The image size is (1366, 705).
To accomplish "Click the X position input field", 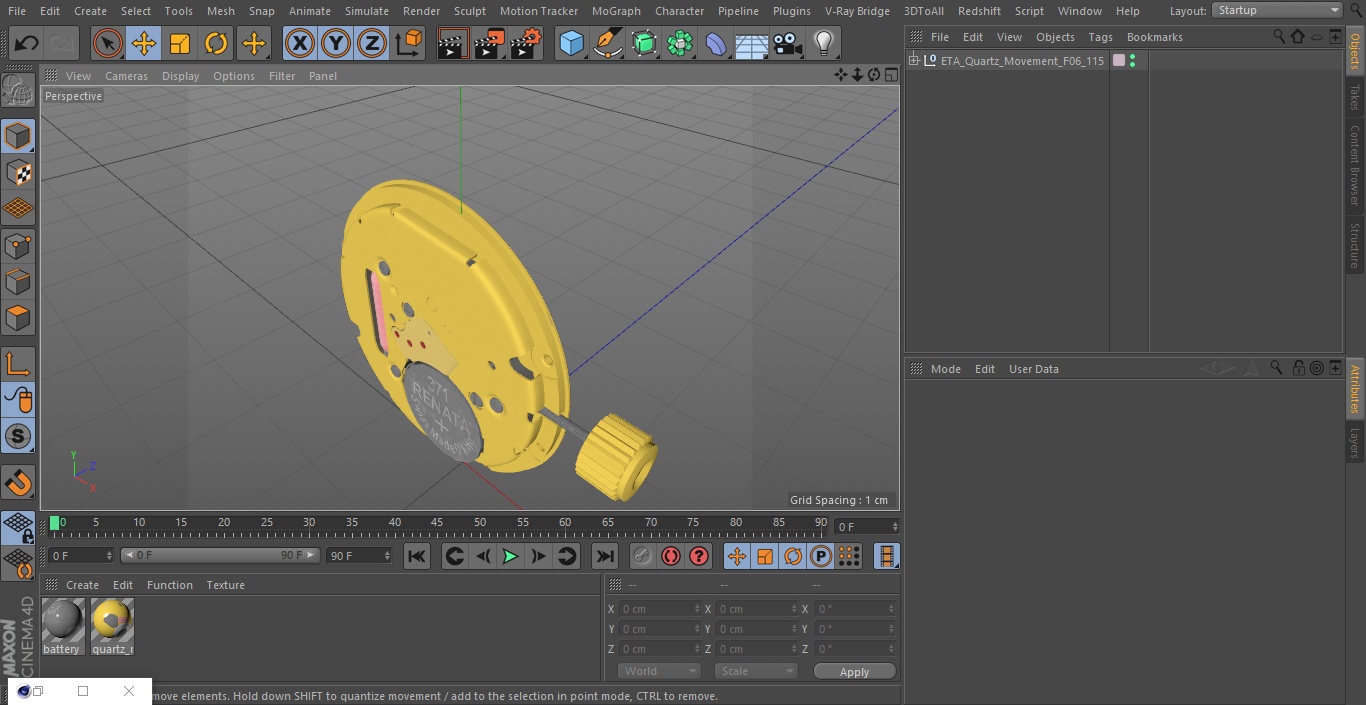I will (x=660, y=609).
